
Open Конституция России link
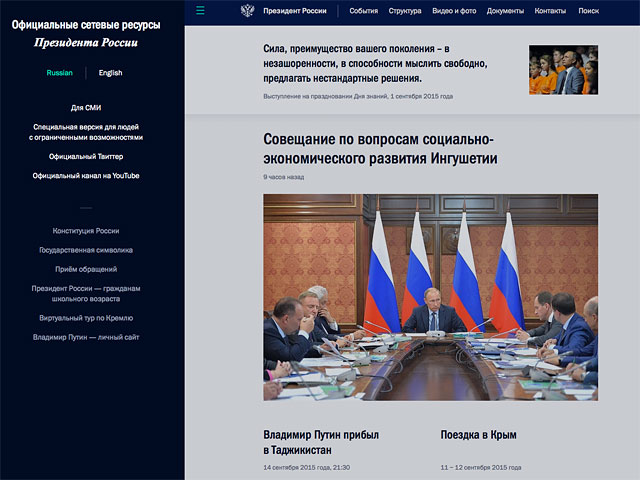tap(86, 230)
